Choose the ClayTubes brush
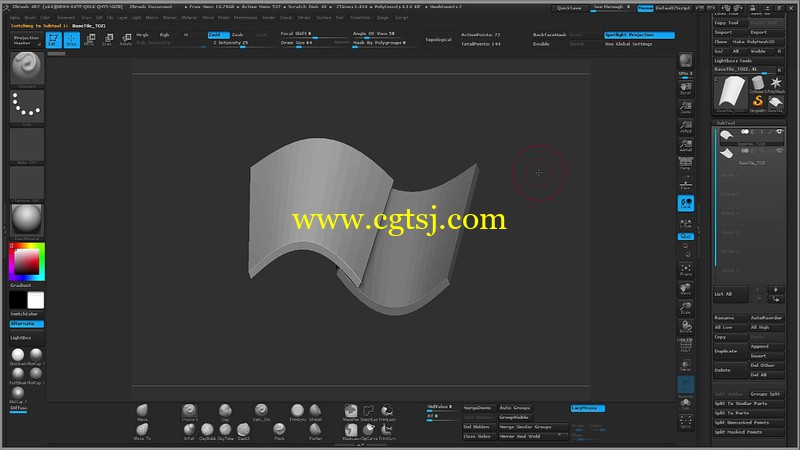 point(225,431)
